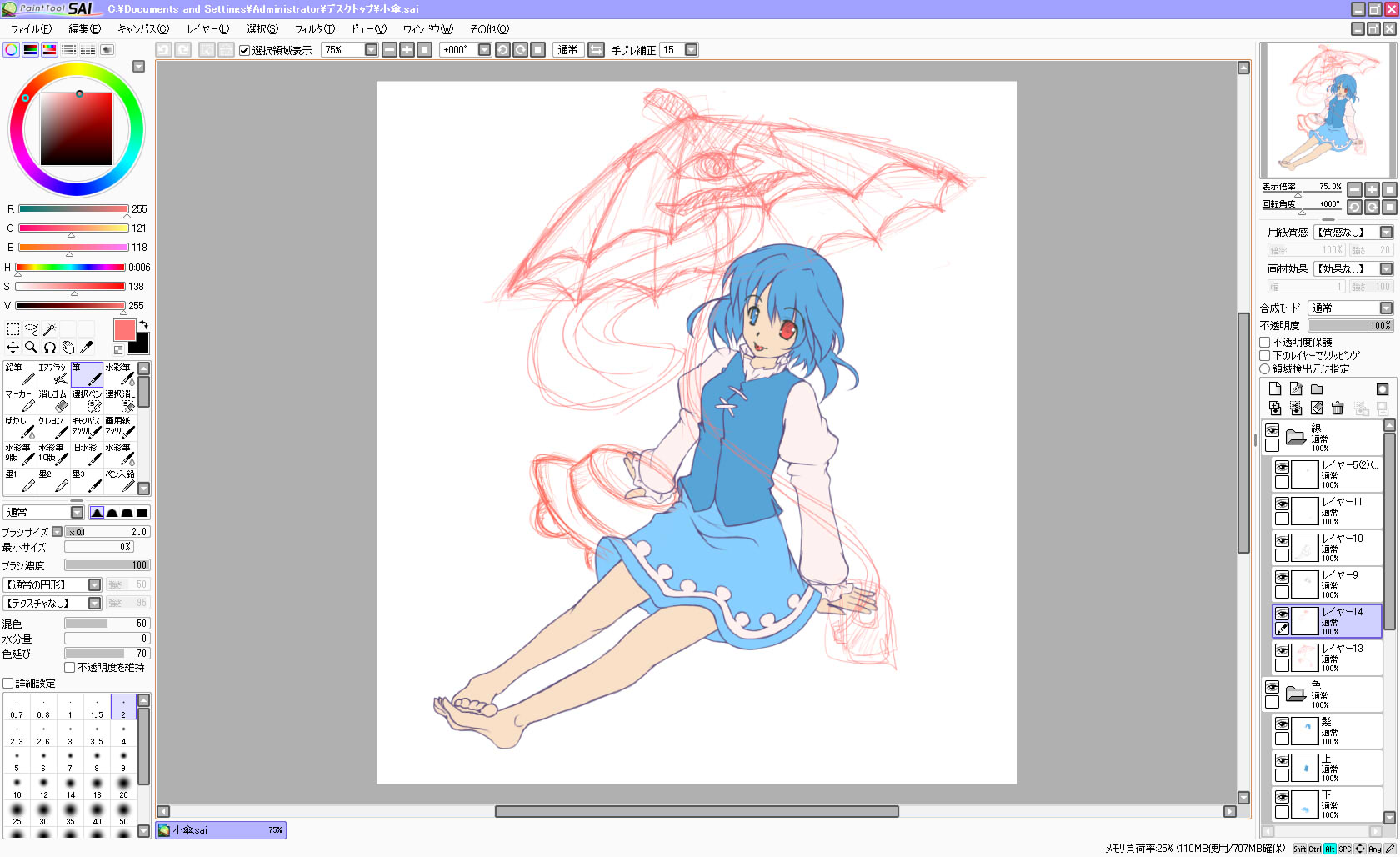Select the lasso selection tool
The height and width of the screenshot is (857, 1400).
(x=31, y=329)
